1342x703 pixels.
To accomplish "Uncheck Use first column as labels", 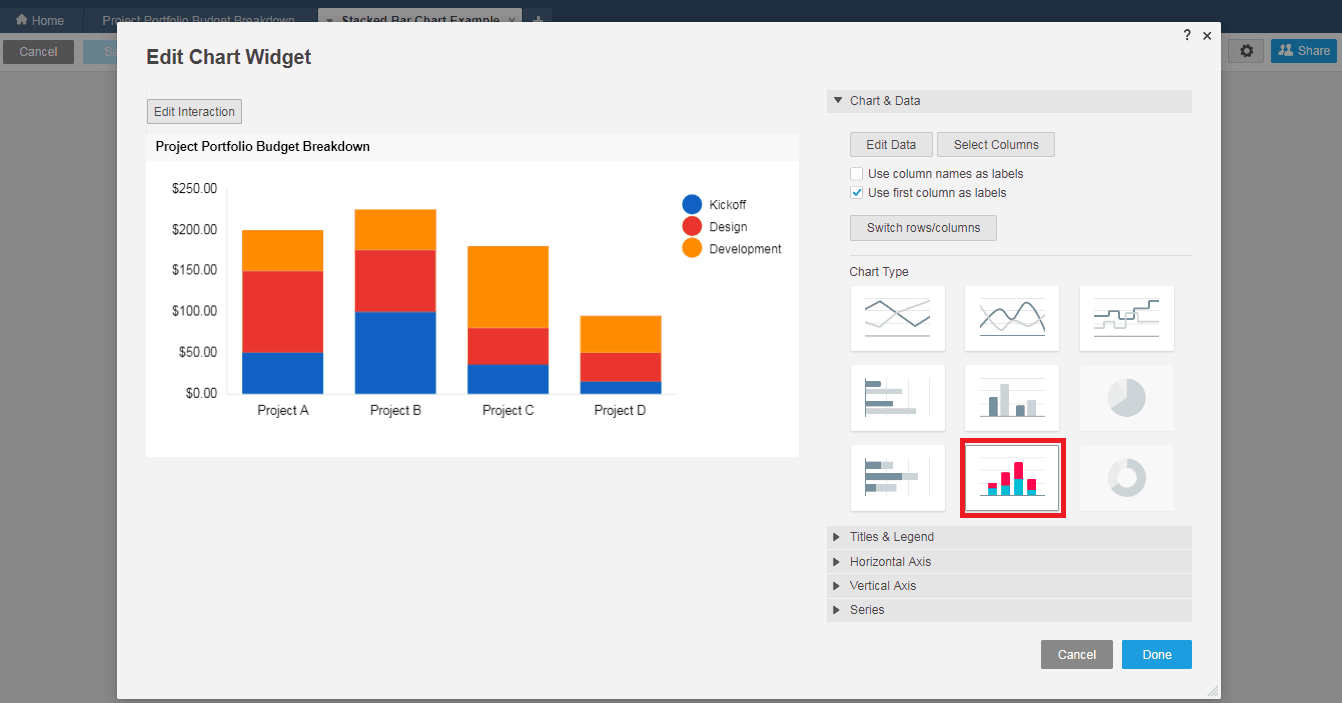I will pos(857,193).
